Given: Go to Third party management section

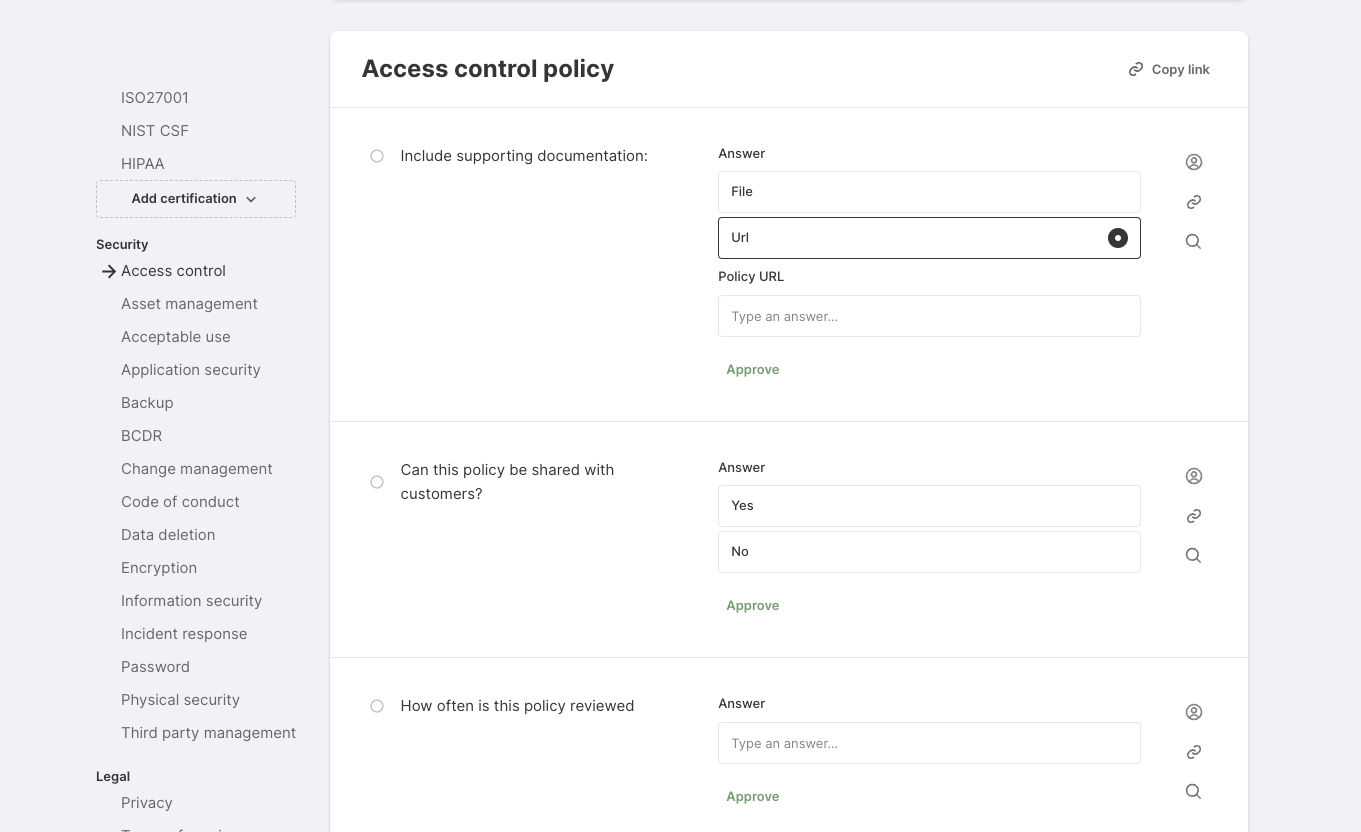Looking at the screenshot, I should (208, 733).
